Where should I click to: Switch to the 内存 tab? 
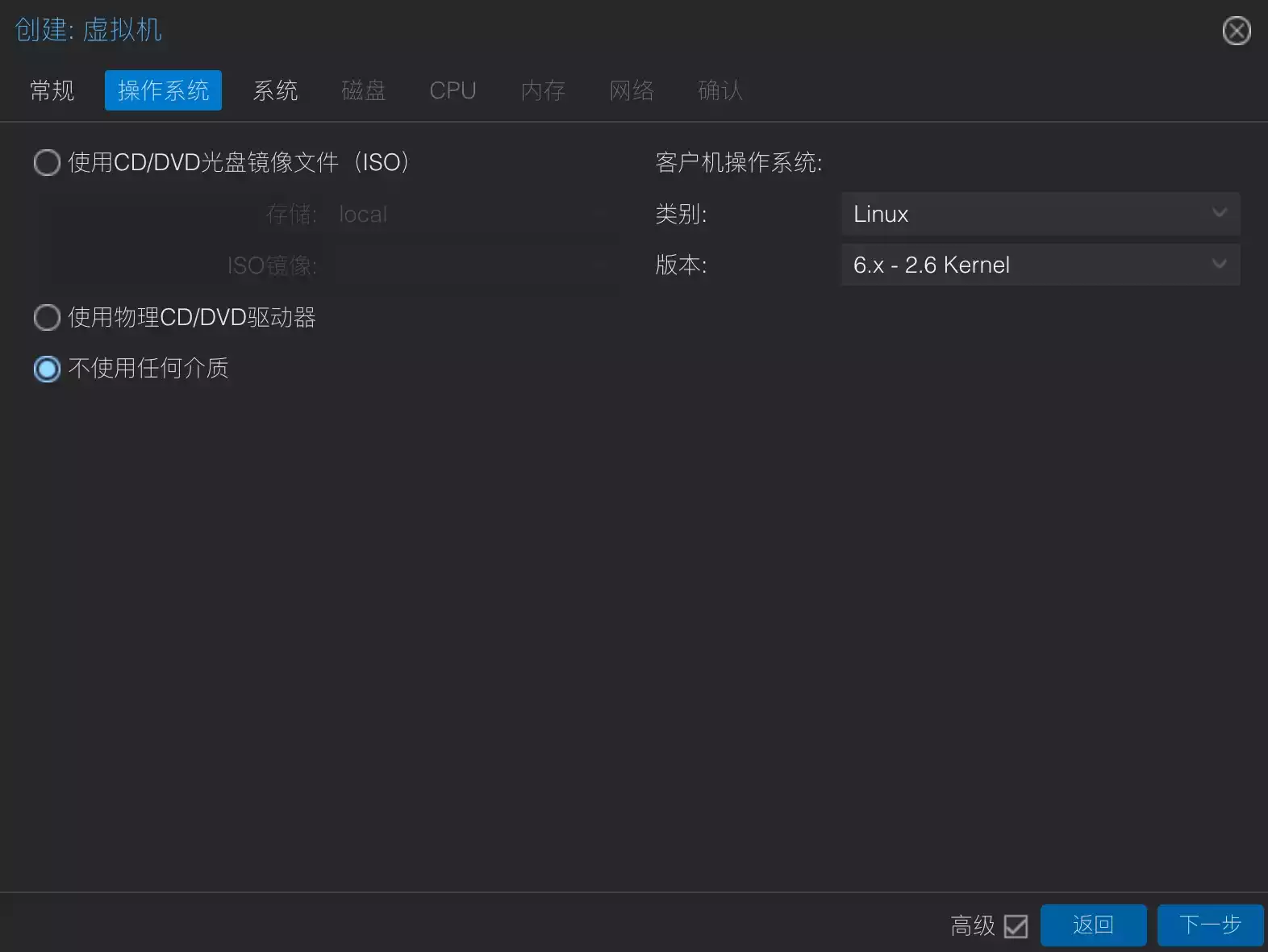543,90
